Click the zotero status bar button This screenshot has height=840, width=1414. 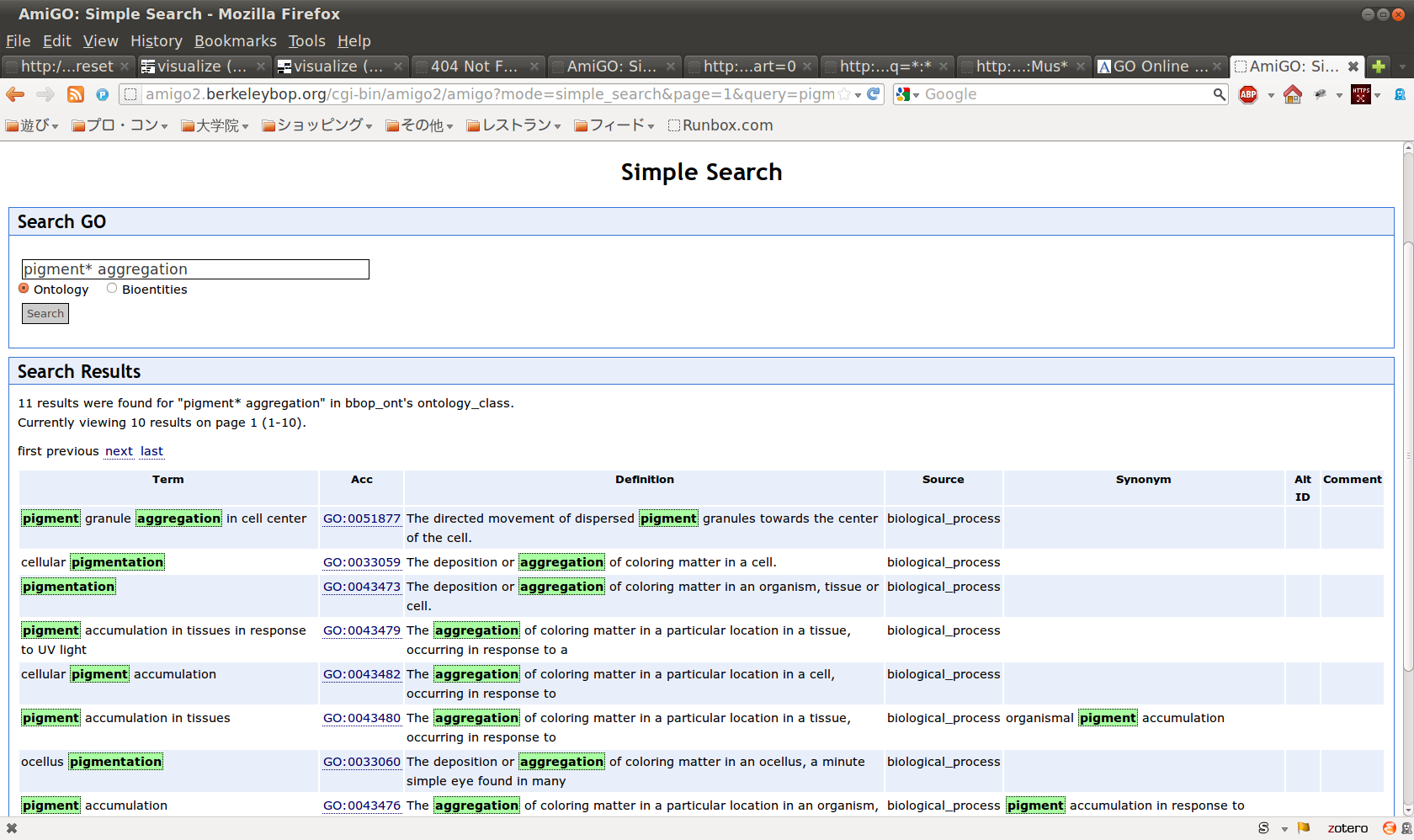[1347, 828]
